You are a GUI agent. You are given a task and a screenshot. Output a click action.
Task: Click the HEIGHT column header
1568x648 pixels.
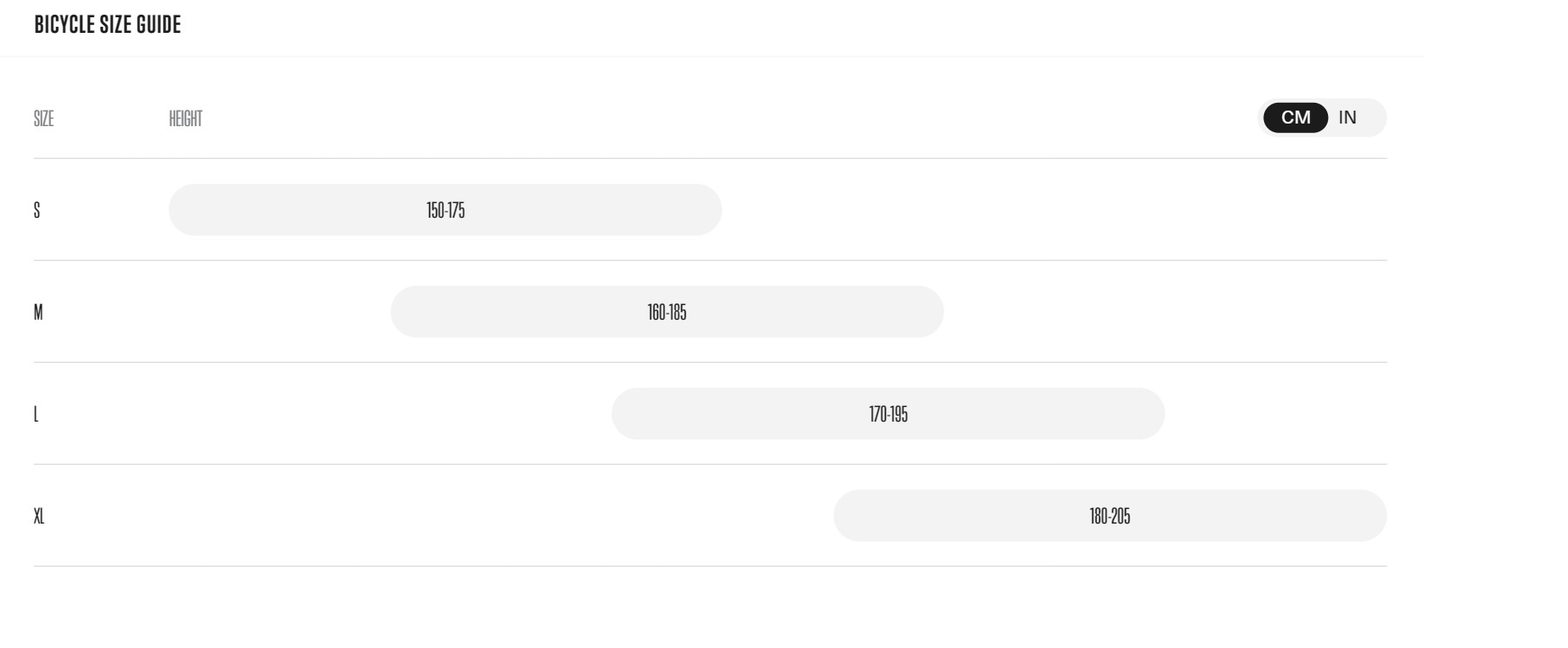[186, 118]
